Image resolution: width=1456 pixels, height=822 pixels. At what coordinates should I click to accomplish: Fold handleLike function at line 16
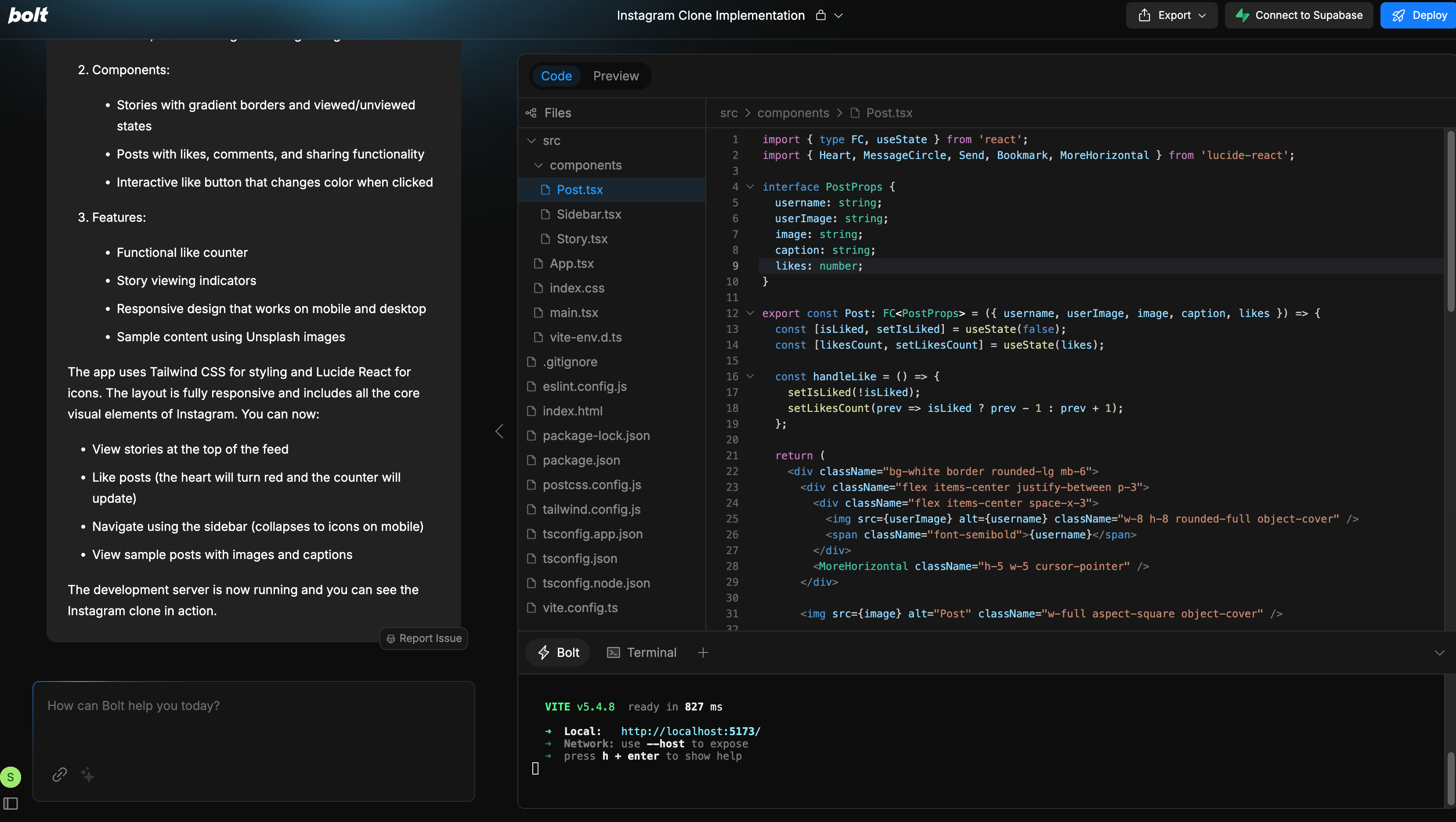(750, 376)
